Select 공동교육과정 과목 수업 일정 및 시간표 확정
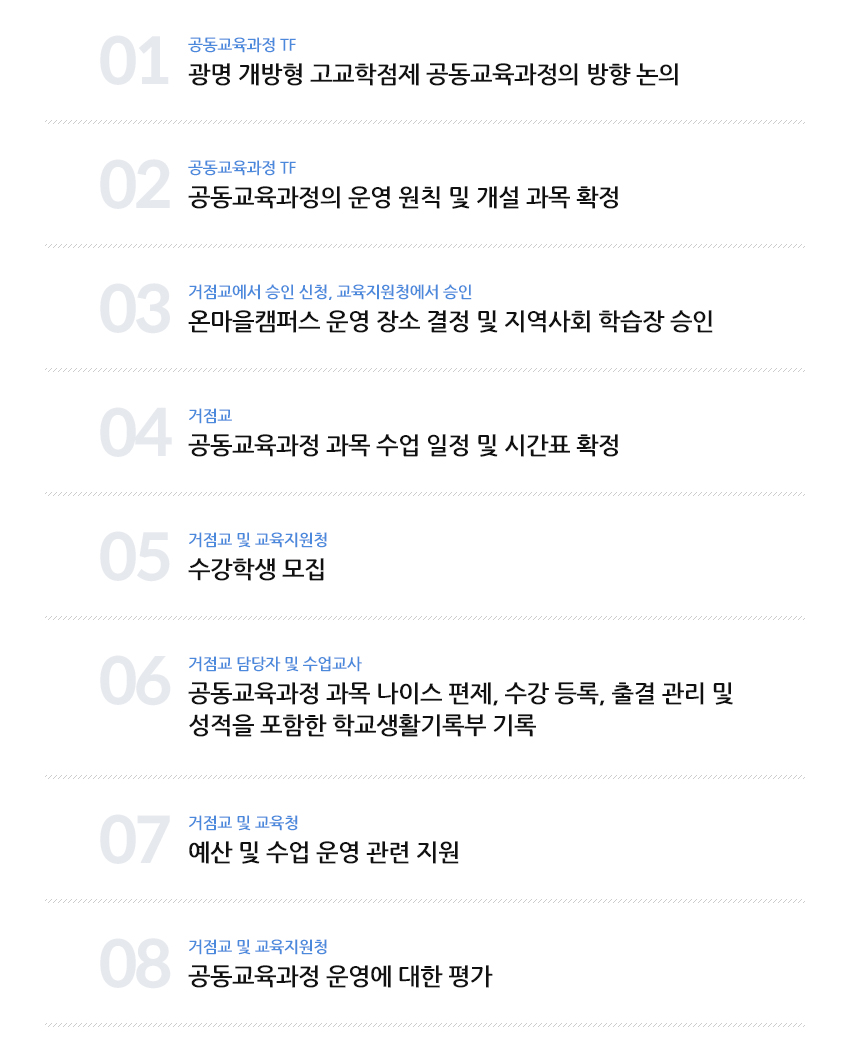850x1053 pixels. [403, 446]
